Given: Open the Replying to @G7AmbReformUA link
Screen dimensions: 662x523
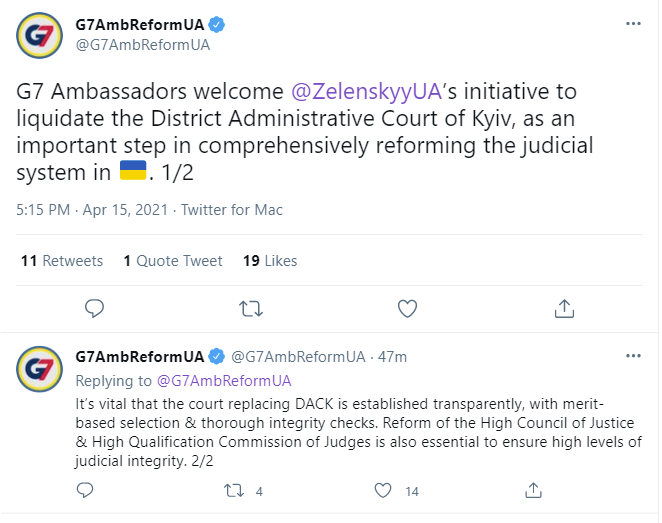Looking at the screenshot, I should [x=224, y=381].
